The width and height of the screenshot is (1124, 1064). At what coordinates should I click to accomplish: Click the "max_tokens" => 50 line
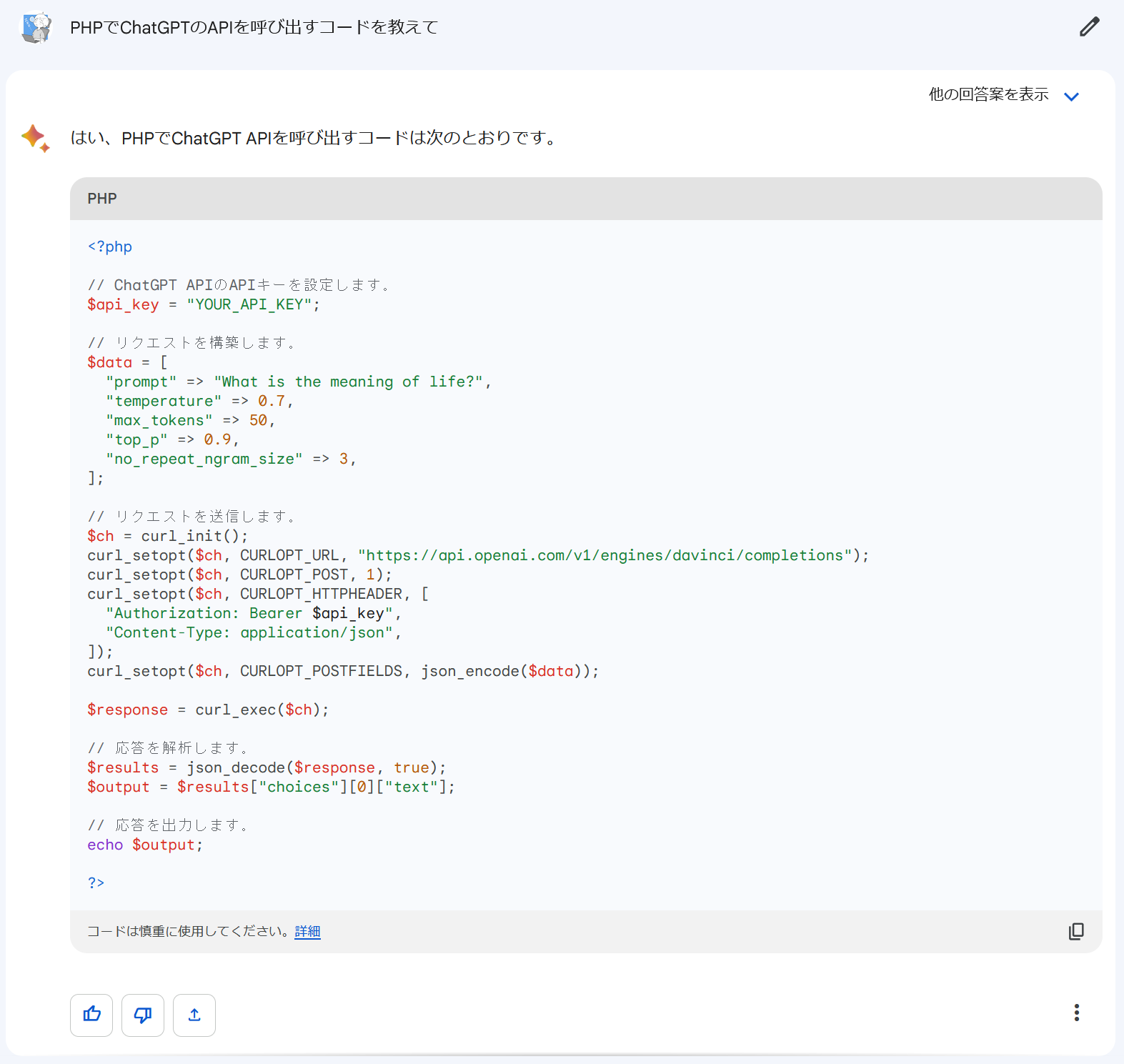pos(190,420)
